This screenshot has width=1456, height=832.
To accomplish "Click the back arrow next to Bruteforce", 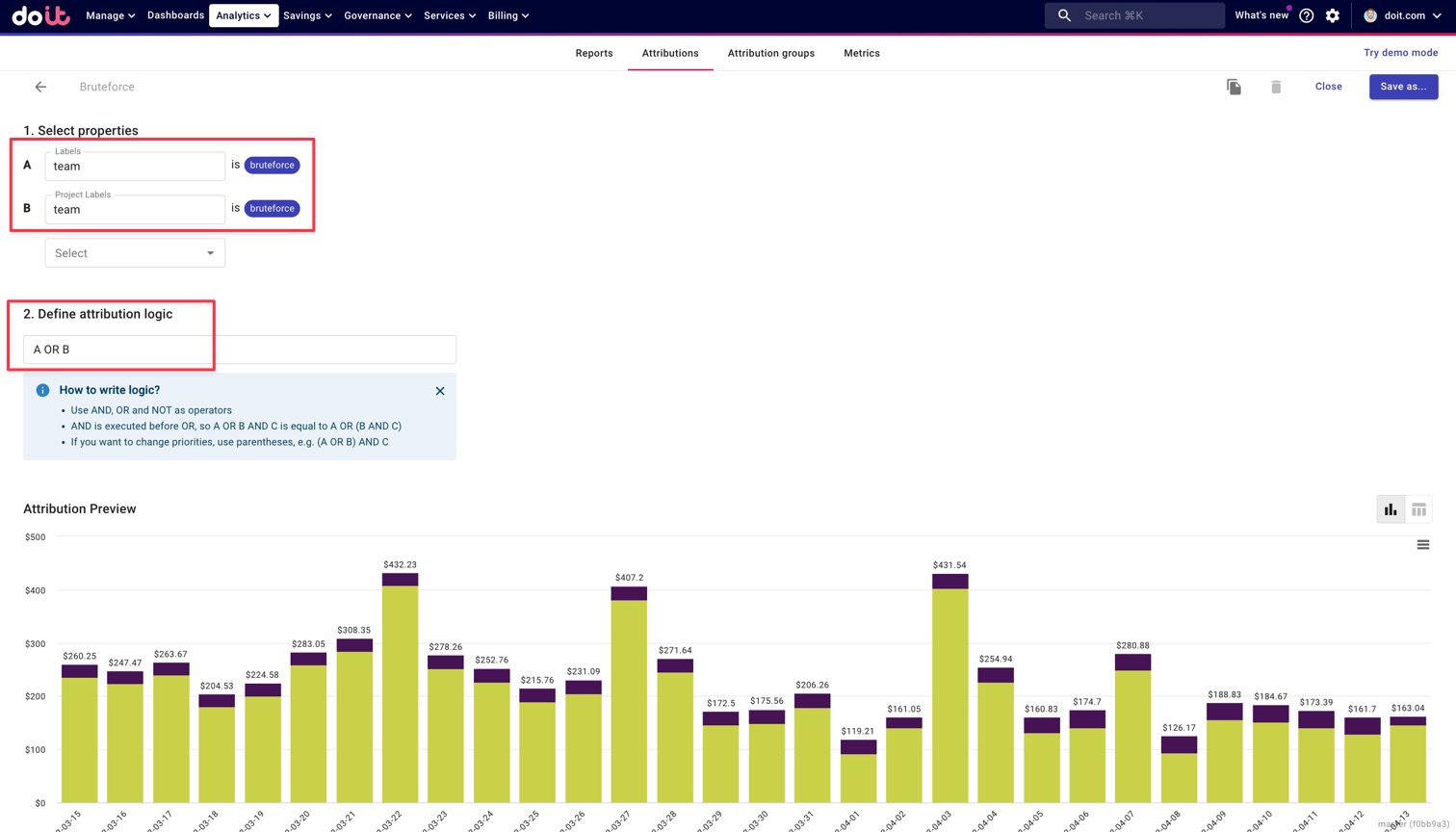I will pos(40,87).
